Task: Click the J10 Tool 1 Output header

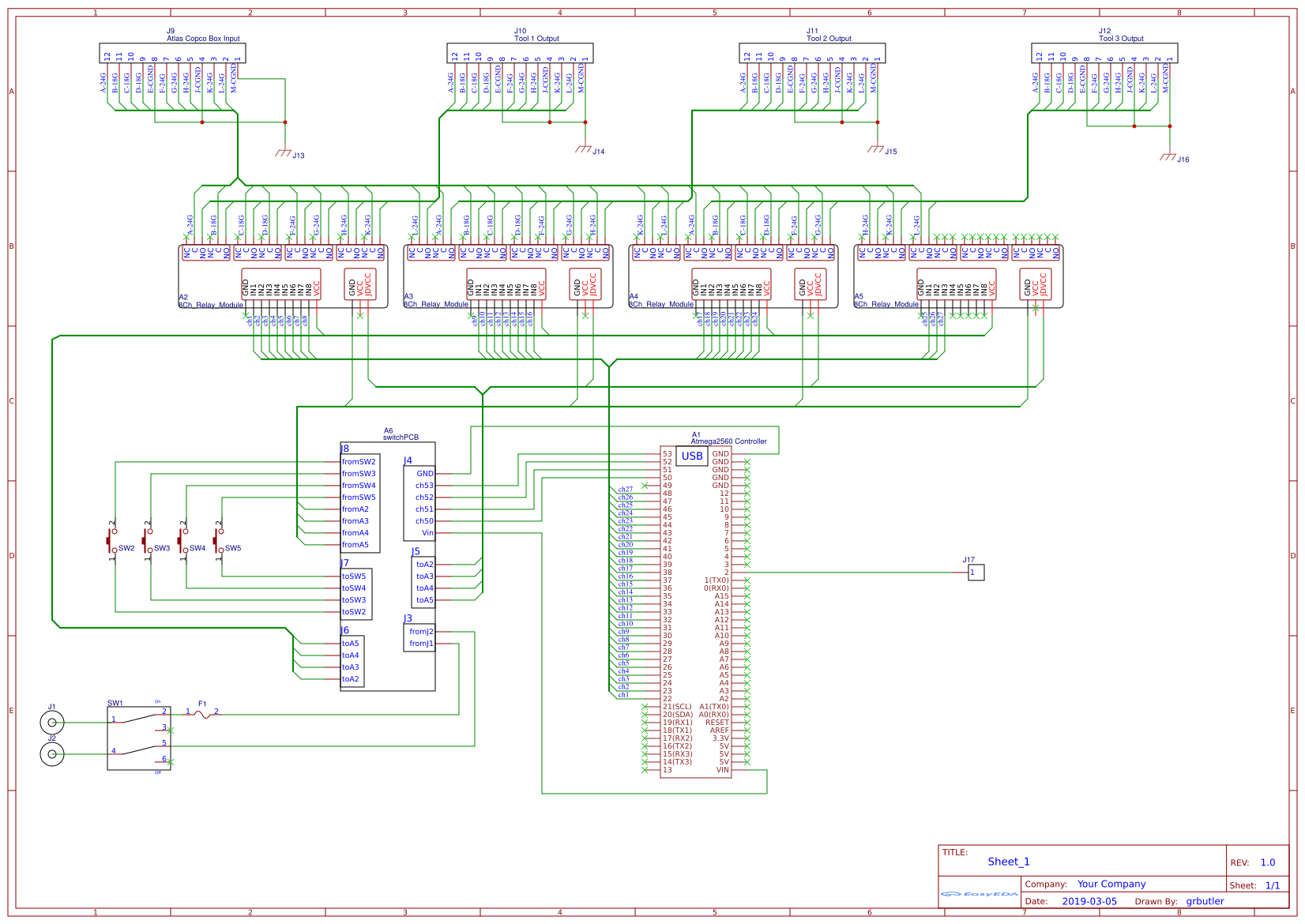Action: coord(520,53)
